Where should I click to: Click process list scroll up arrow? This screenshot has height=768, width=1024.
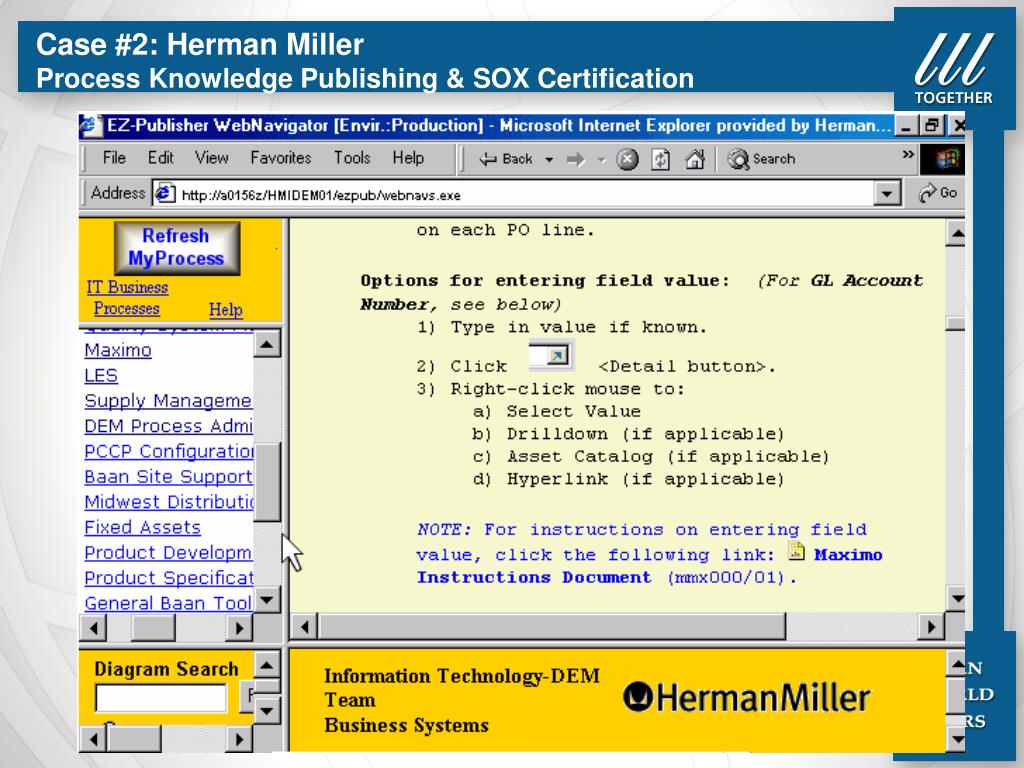(266, 344)
